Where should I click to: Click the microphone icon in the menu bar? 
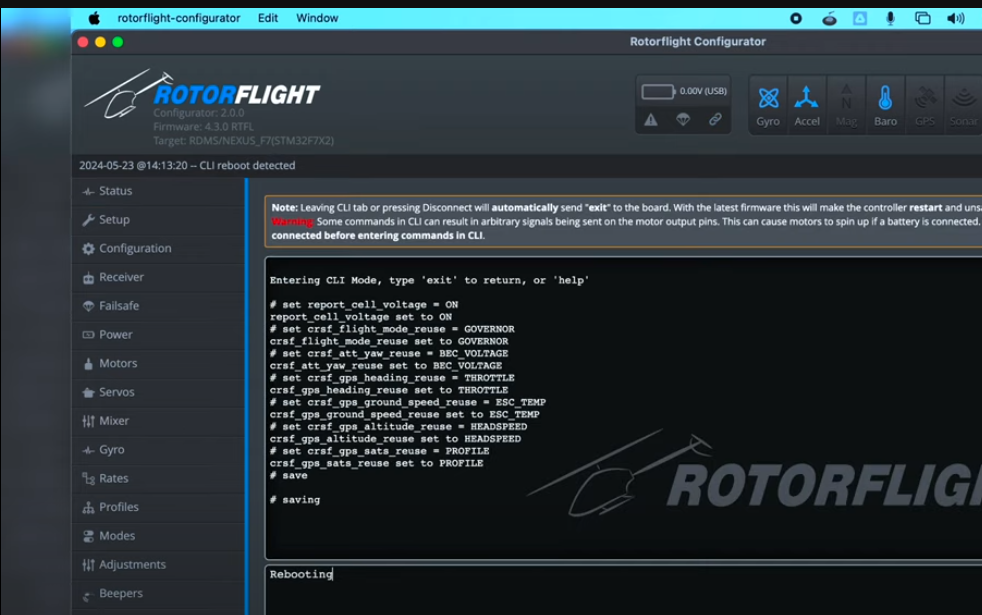(890, 18)
